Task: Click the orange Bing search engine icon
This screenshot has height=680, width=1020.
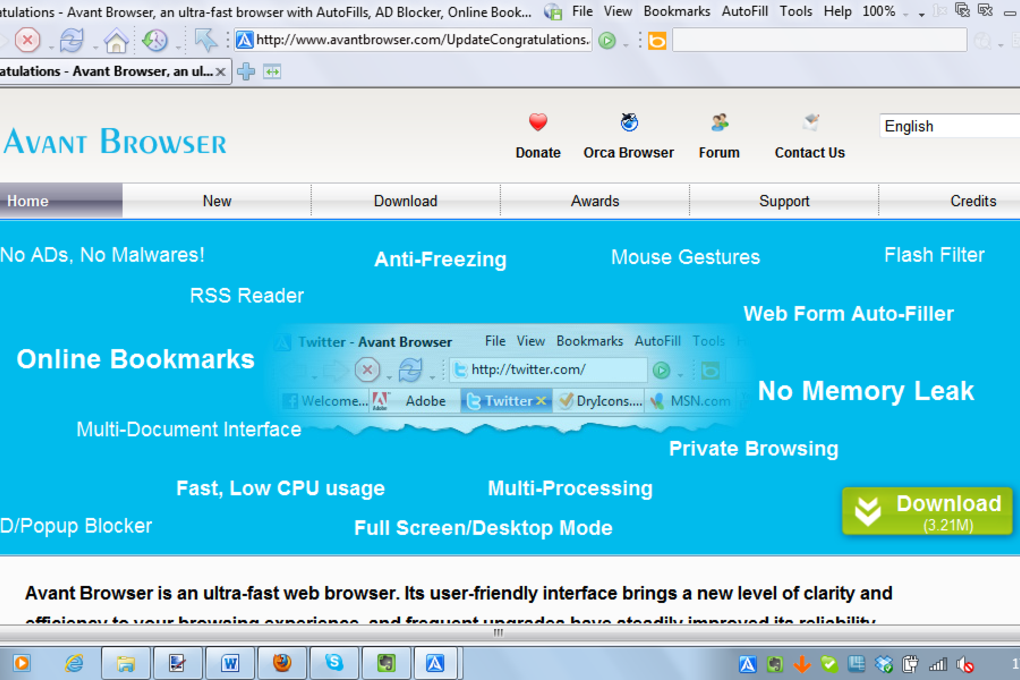Action: tap(657, 41)
